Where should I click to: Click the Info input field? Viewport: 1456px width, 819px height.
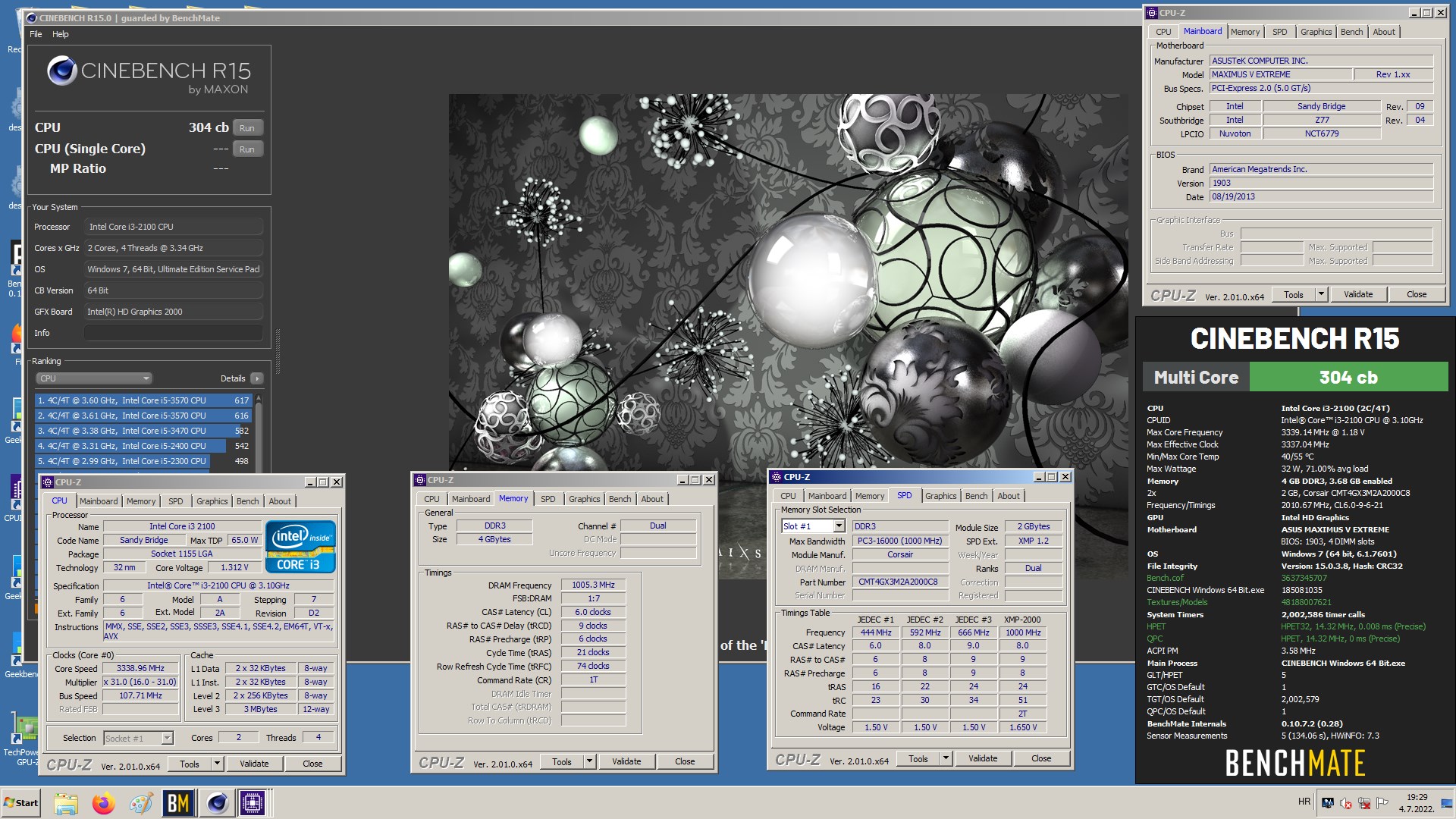coord(174,333)
